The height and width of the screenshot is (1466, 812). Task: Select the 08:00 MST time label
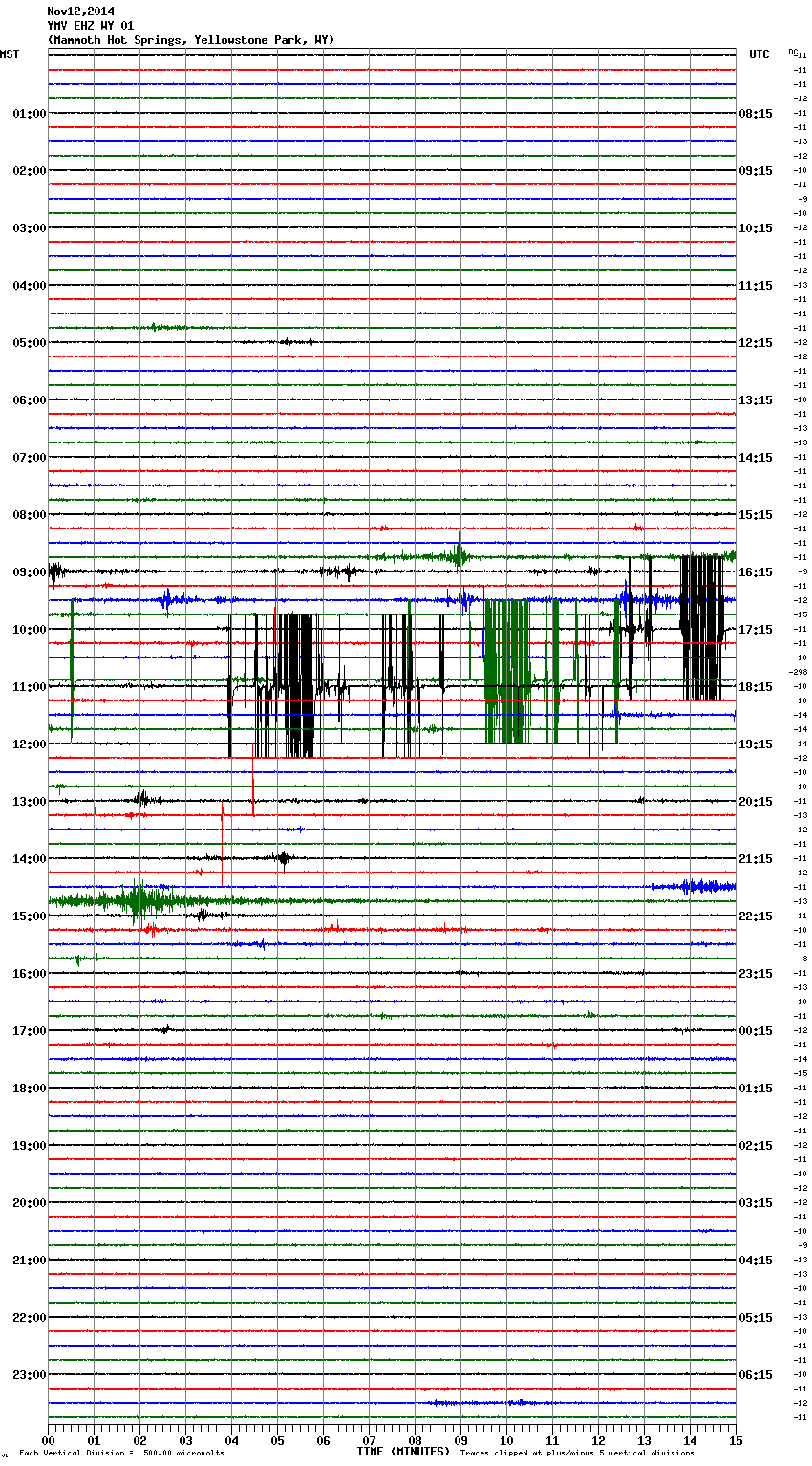(29, 515)
